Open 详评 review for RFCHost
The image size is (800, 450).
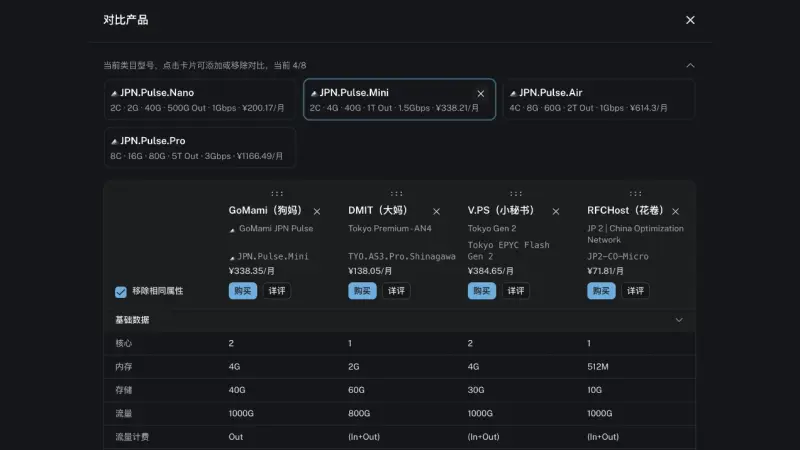click(635, 291)
